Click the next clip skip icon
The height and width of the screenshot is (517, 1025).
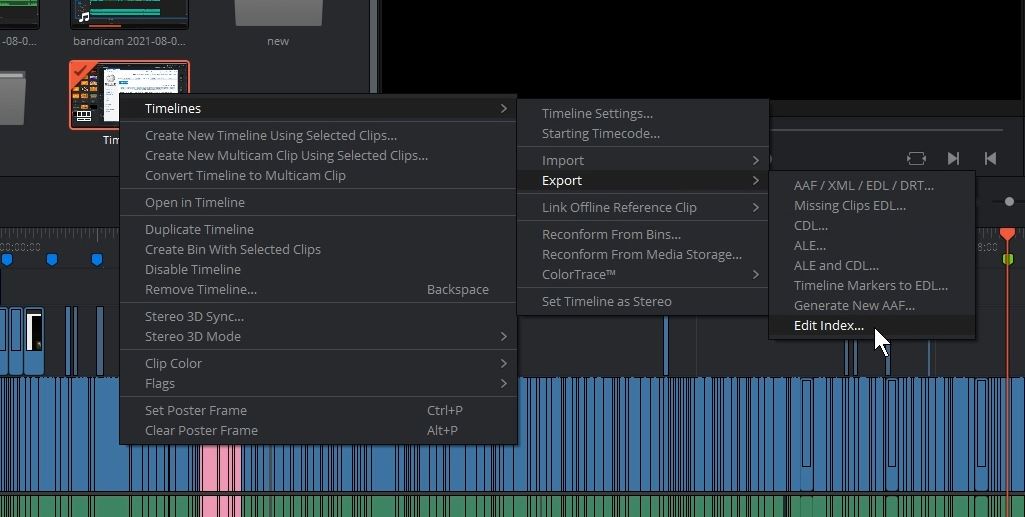tap(953, 158)
